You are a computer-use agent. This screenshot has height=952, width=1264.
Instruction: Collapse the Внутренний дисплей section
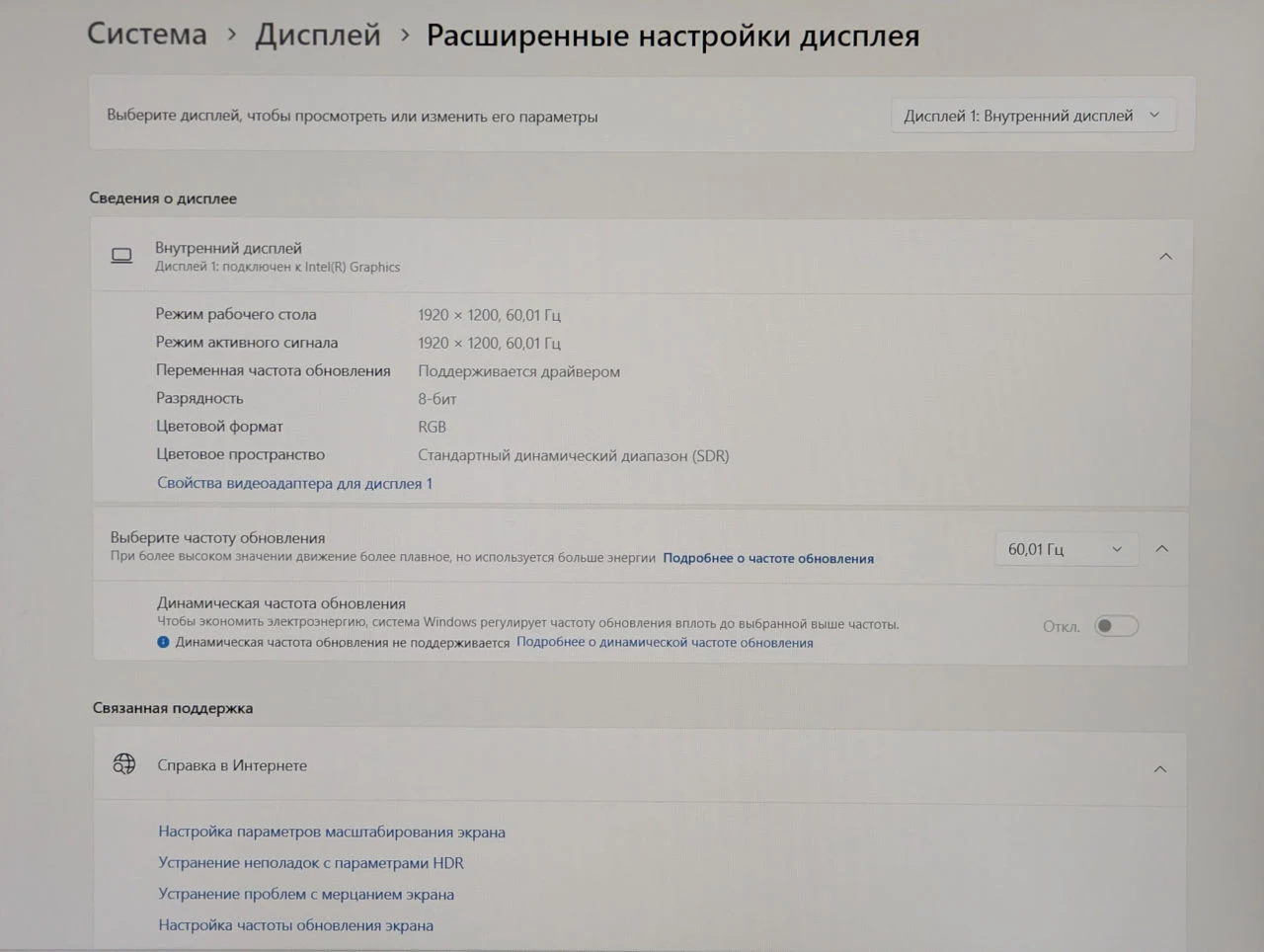coord(1165,257)
